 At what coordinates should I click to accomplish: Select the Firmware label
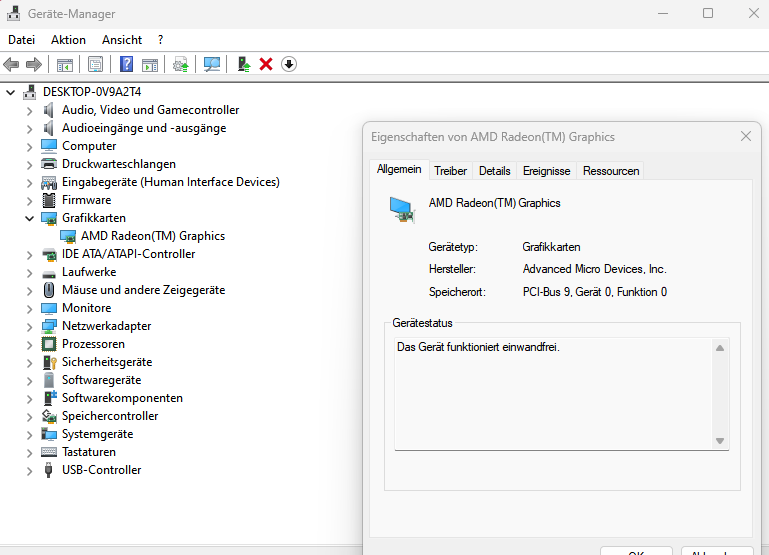click(x=86, y=200)
